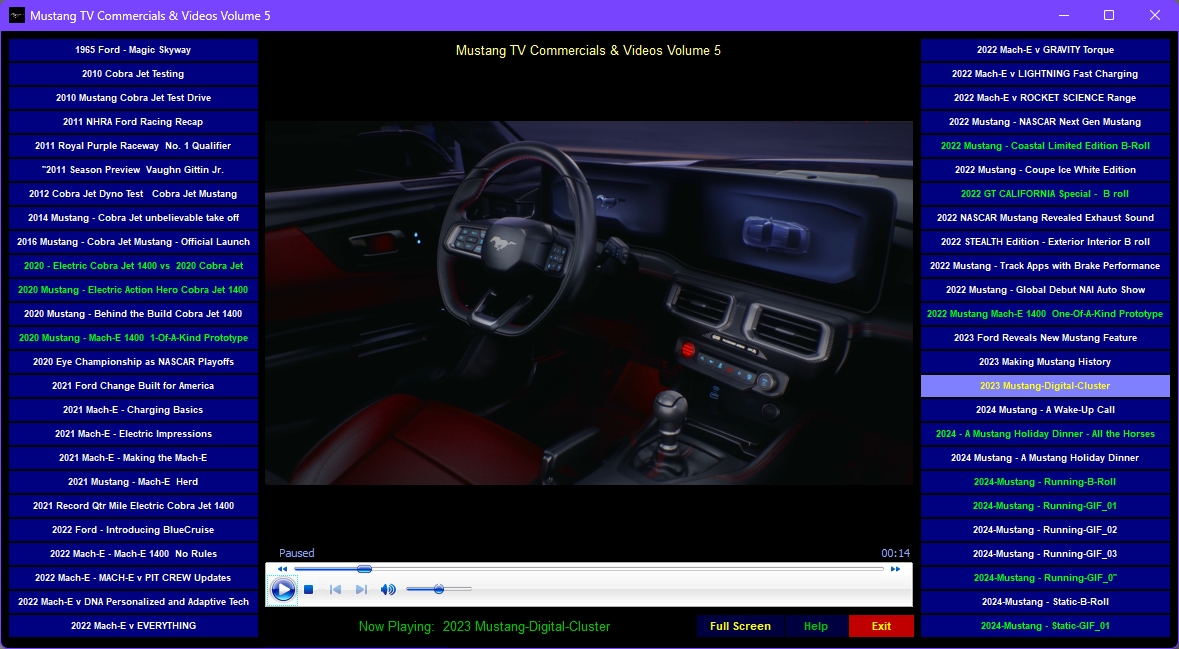Select '2022 Mach-E v ROCKET SCIENCE Range'
Viewport: 1179px width, 649px height.
1045,98
